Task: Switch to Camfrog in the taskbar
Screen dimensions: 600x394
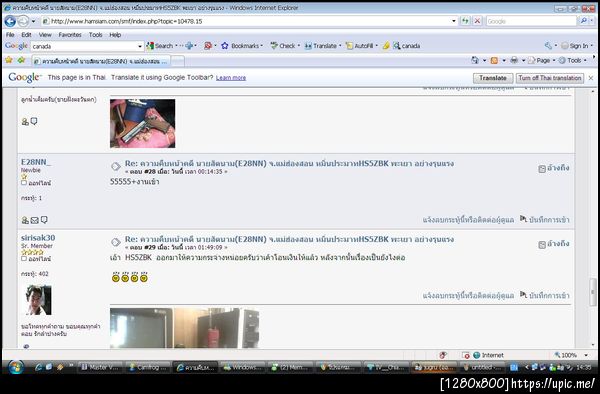Action: pyautogui.click(x=148, y=367)
